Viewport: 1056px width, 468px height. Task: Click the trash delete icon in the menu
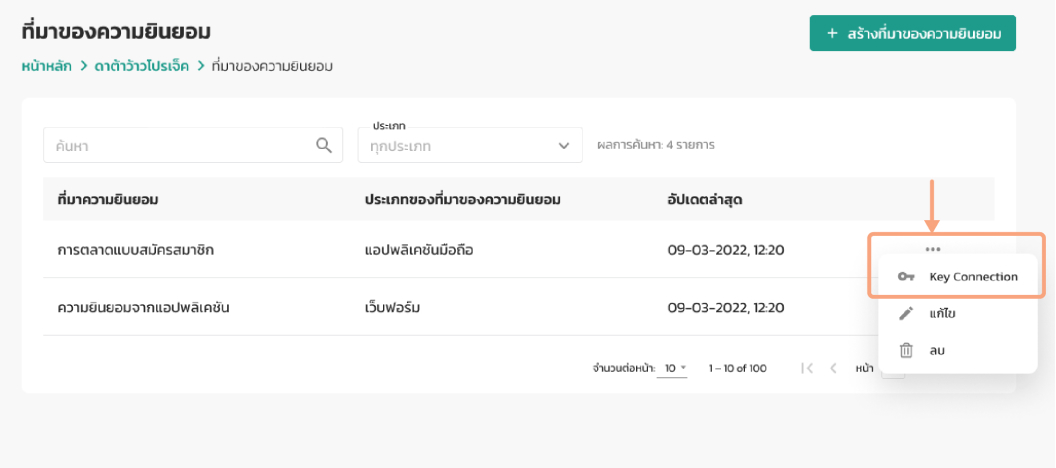(x=906, y=350)
